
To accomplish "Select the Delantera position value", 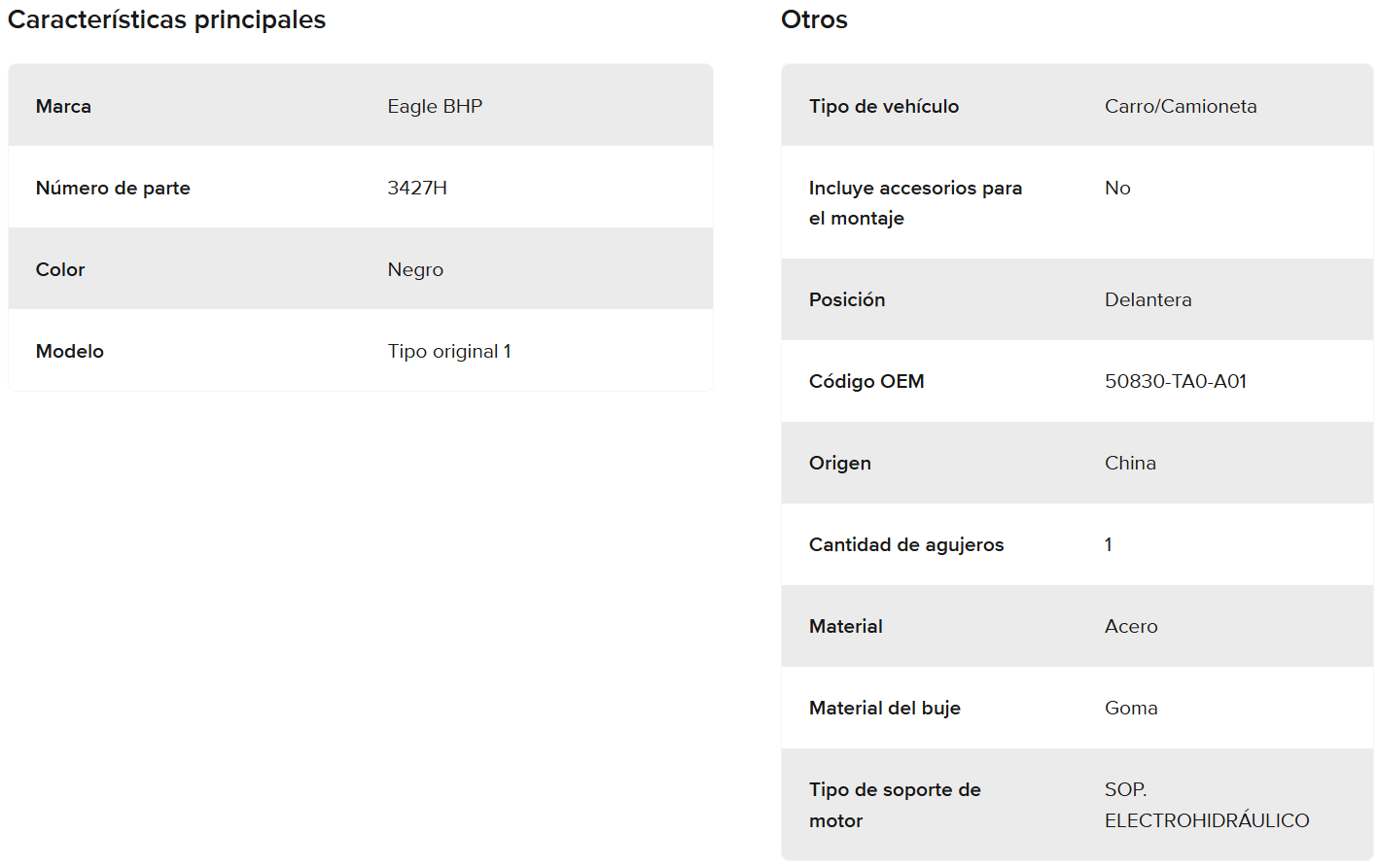I will tap(1148, 299).
